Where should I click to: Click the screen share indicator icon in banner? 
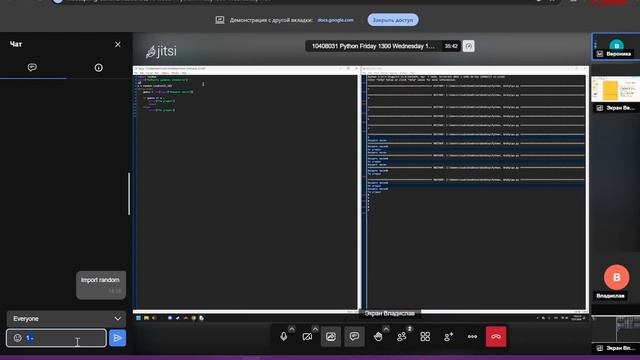pos(220,20)
